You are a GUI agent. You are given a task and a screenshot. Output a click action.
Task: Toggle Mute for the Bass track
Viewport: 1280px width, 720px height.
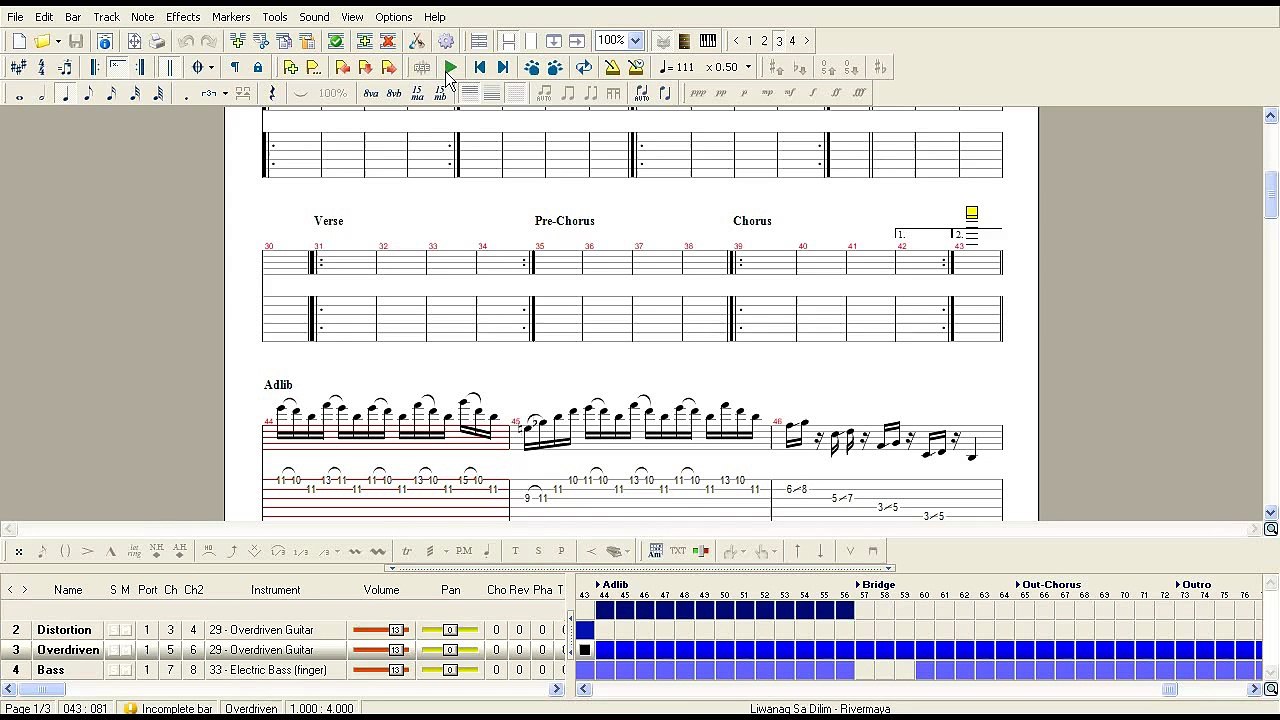click(126, 670)
